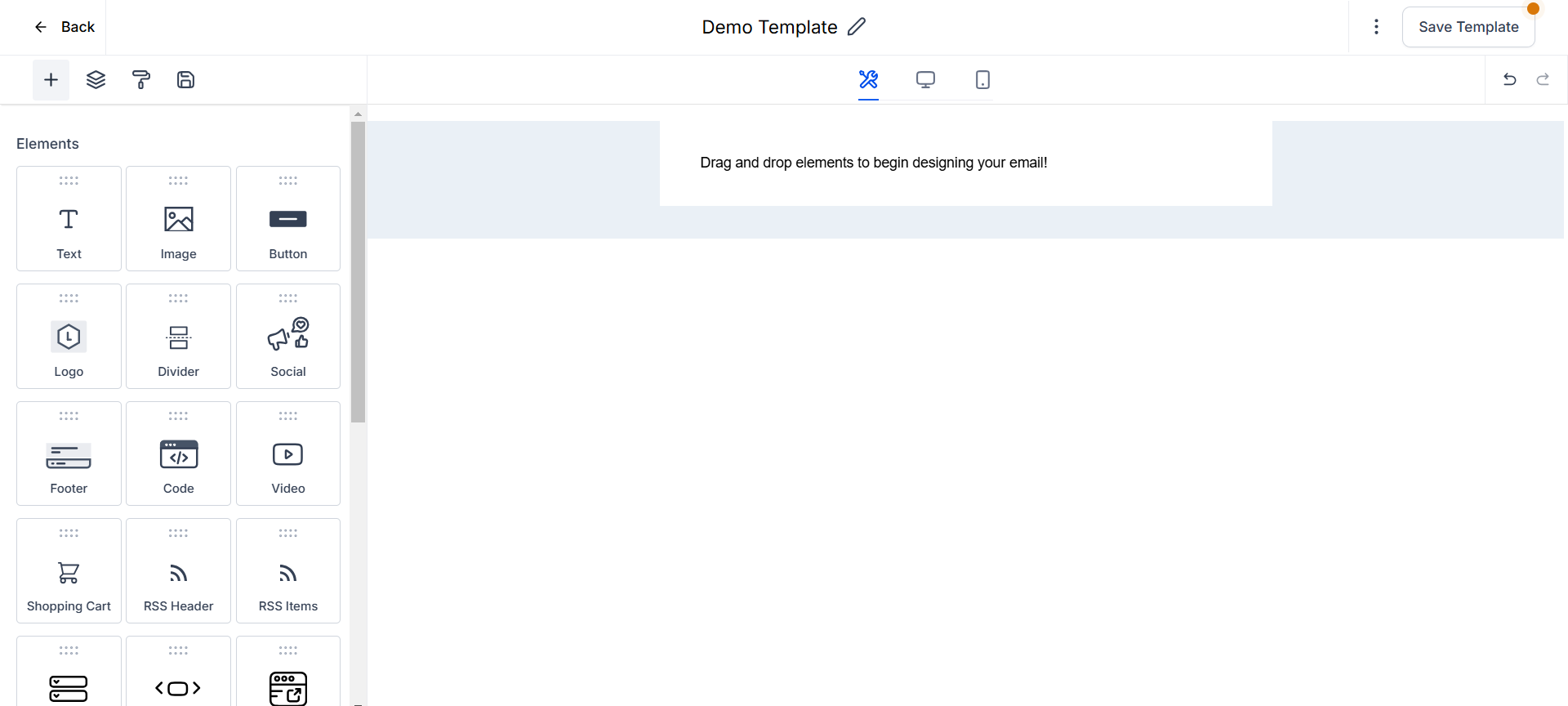Undo the last change
1568x706 pixels.
(1509, 79)
